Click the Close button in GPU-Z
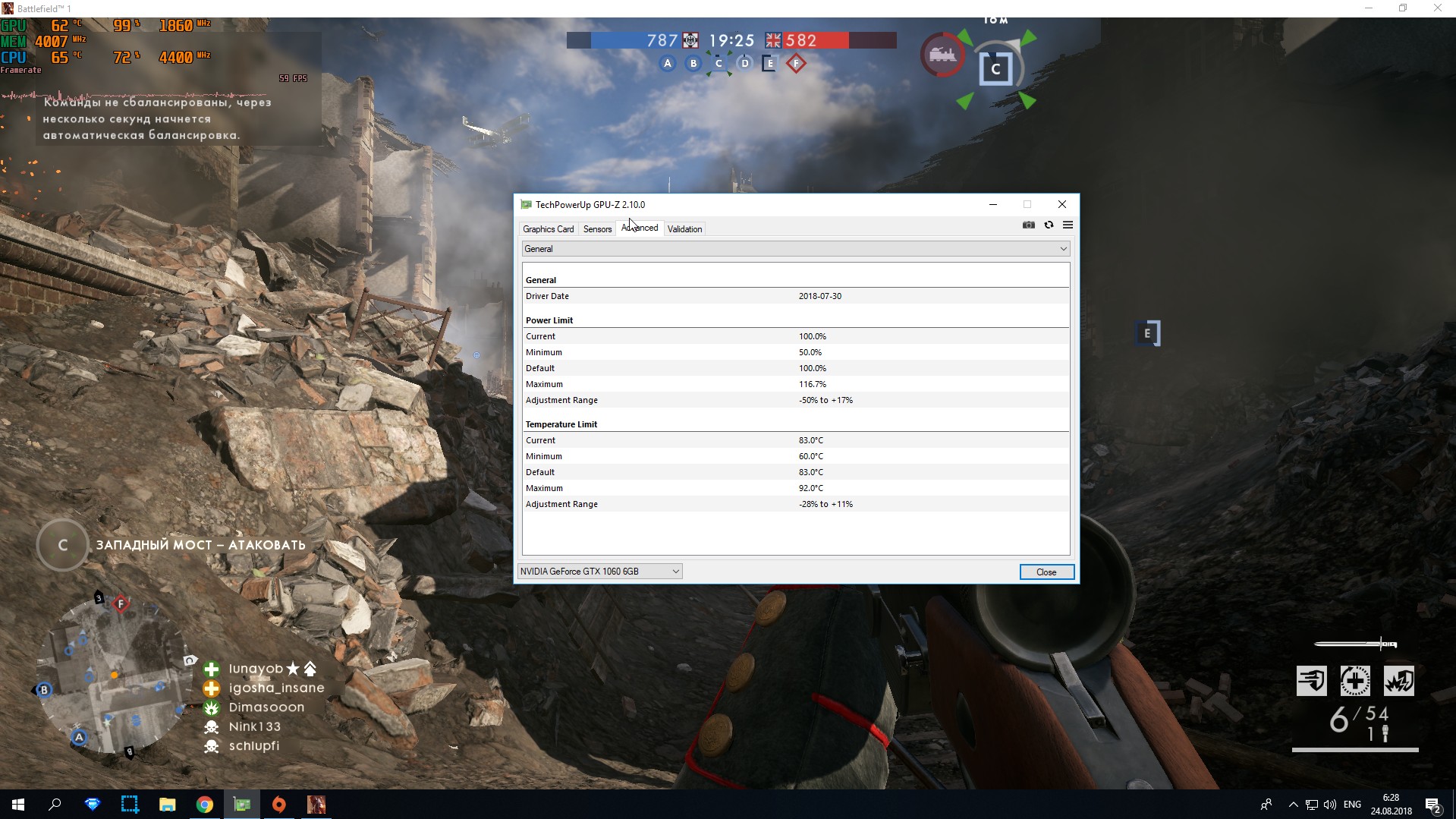The height and width of the screenshot is (819, 1456). coord(1046,572)
